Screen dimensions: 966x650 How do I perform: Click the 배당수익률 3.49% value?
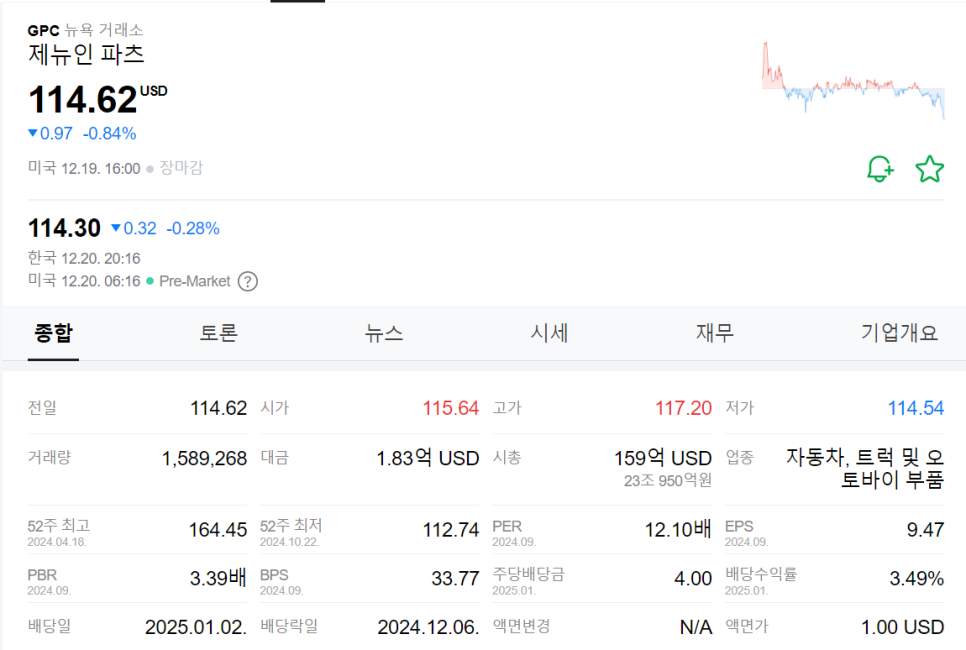point(917,578)
